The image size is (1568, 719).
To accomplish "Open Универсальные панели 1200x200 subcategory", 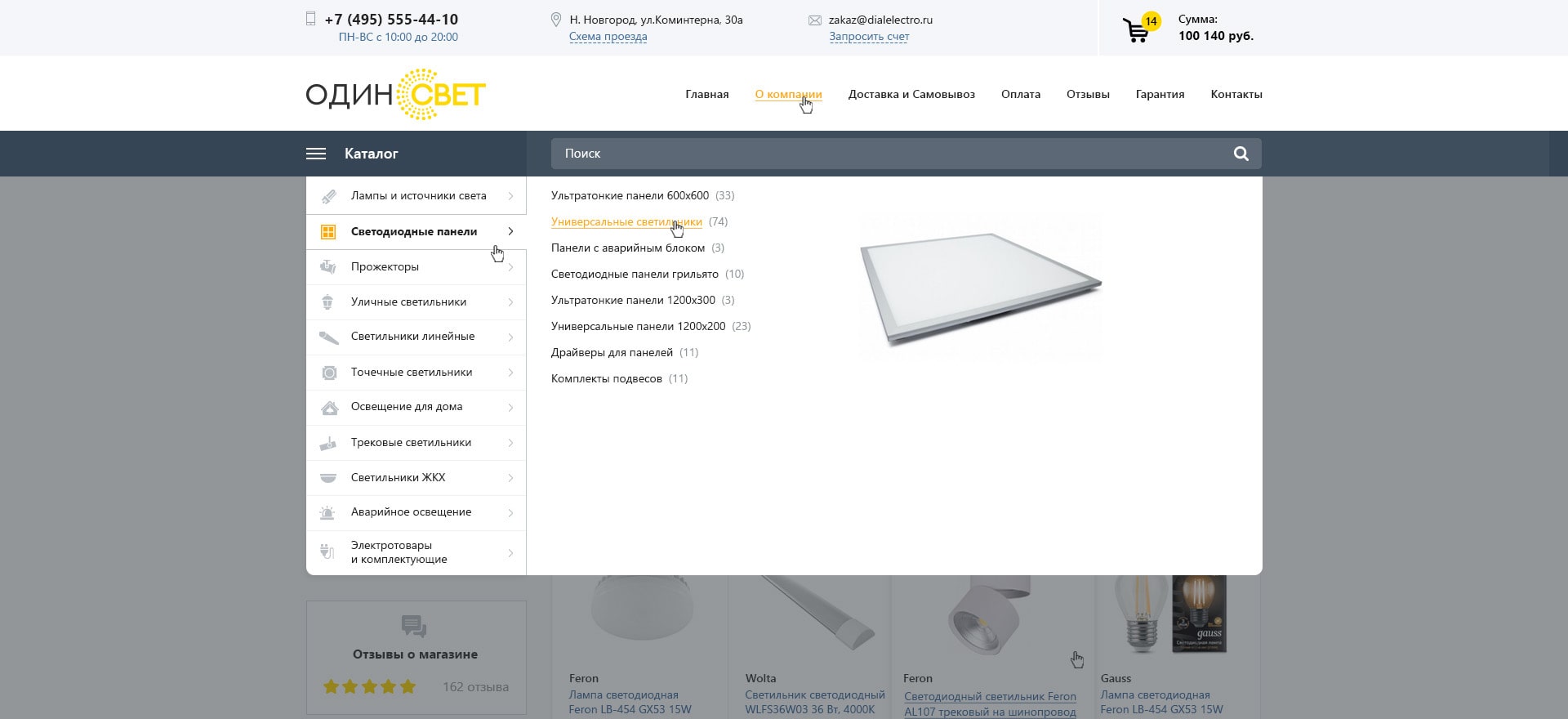I will tap(638, 326).
